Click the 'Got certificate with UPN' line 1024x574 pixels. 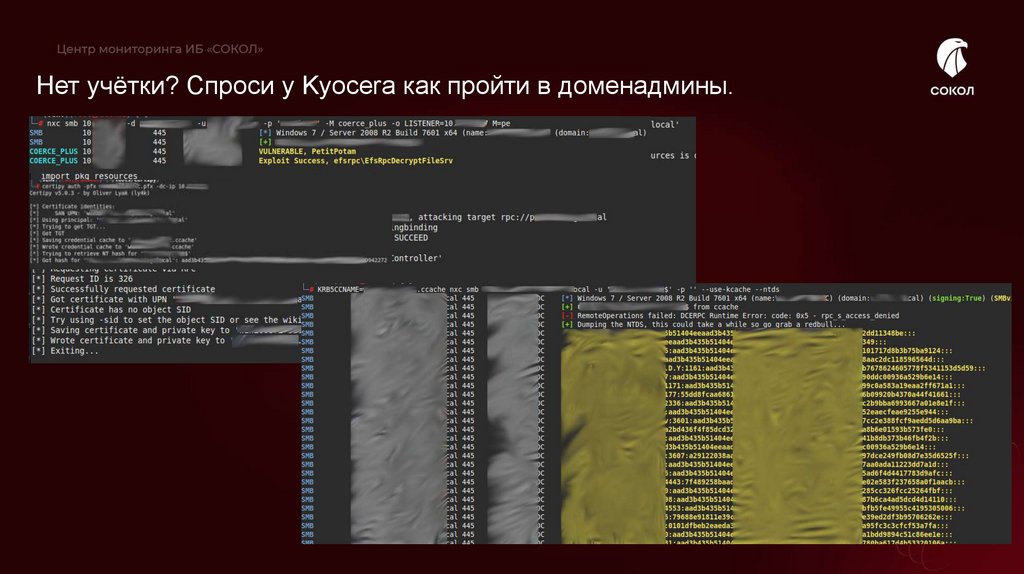click(167, 299)
